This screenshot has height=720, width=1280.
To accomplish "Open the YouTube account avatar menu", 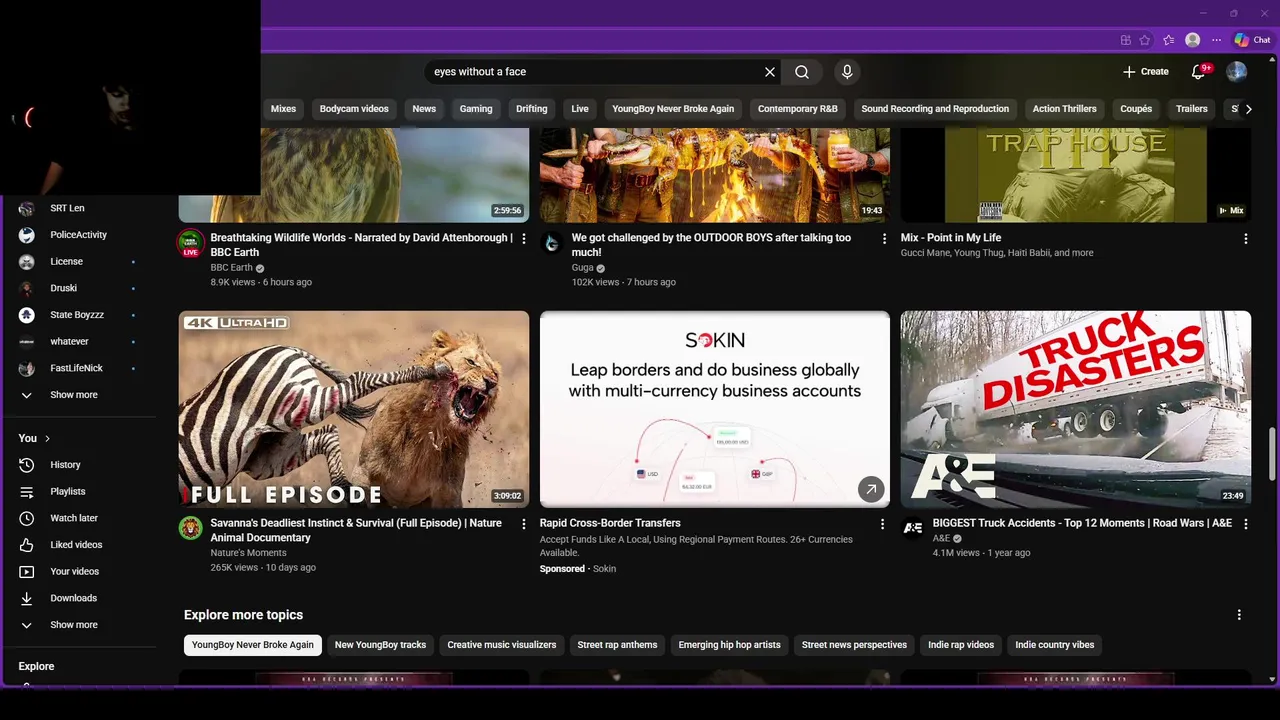I will click(1237, 72).
